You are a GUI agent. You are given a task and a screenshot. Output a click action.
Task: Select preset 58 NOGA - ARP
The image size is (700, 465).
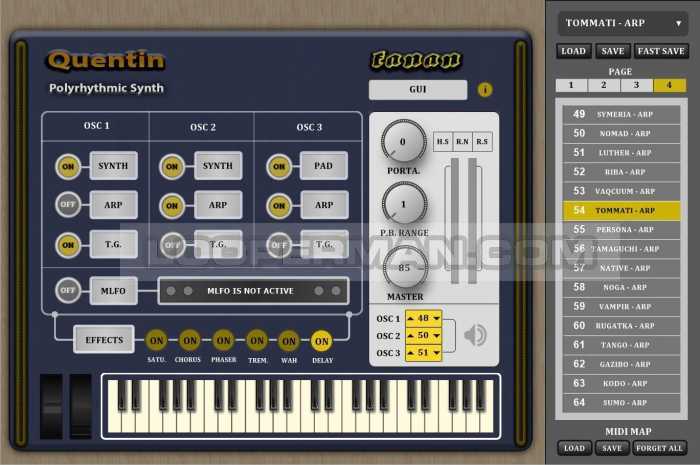621,287
